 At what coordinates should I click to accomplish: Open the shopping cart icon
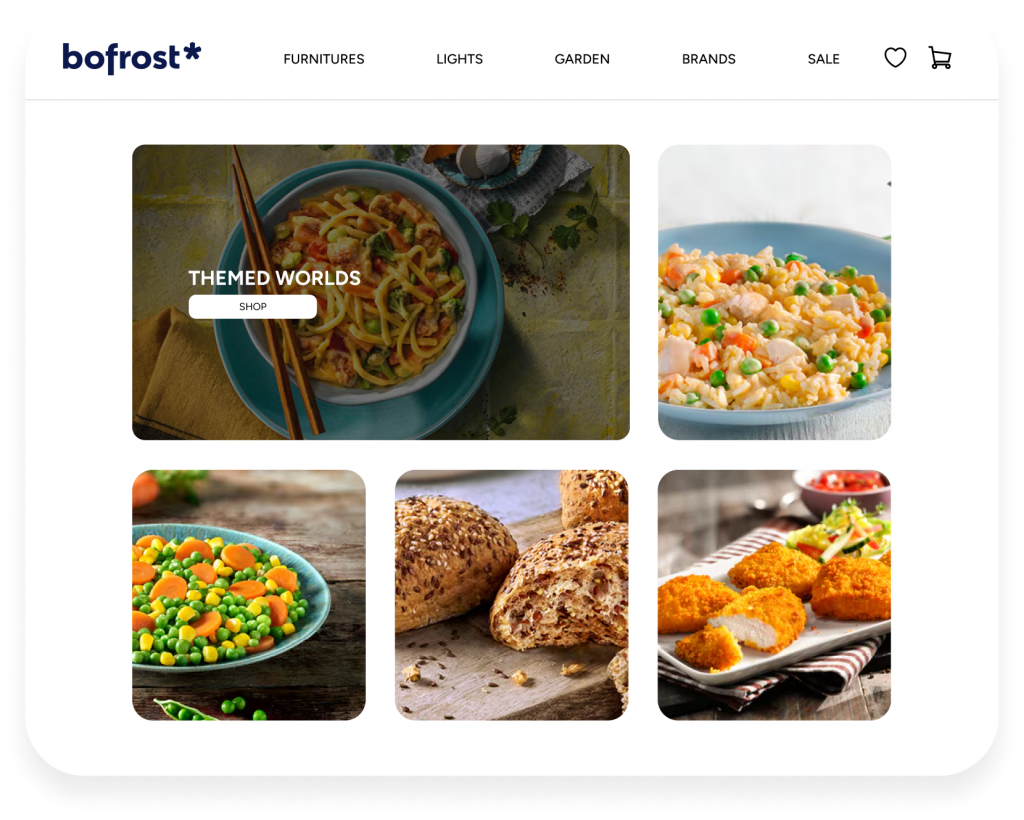point(940,58)
